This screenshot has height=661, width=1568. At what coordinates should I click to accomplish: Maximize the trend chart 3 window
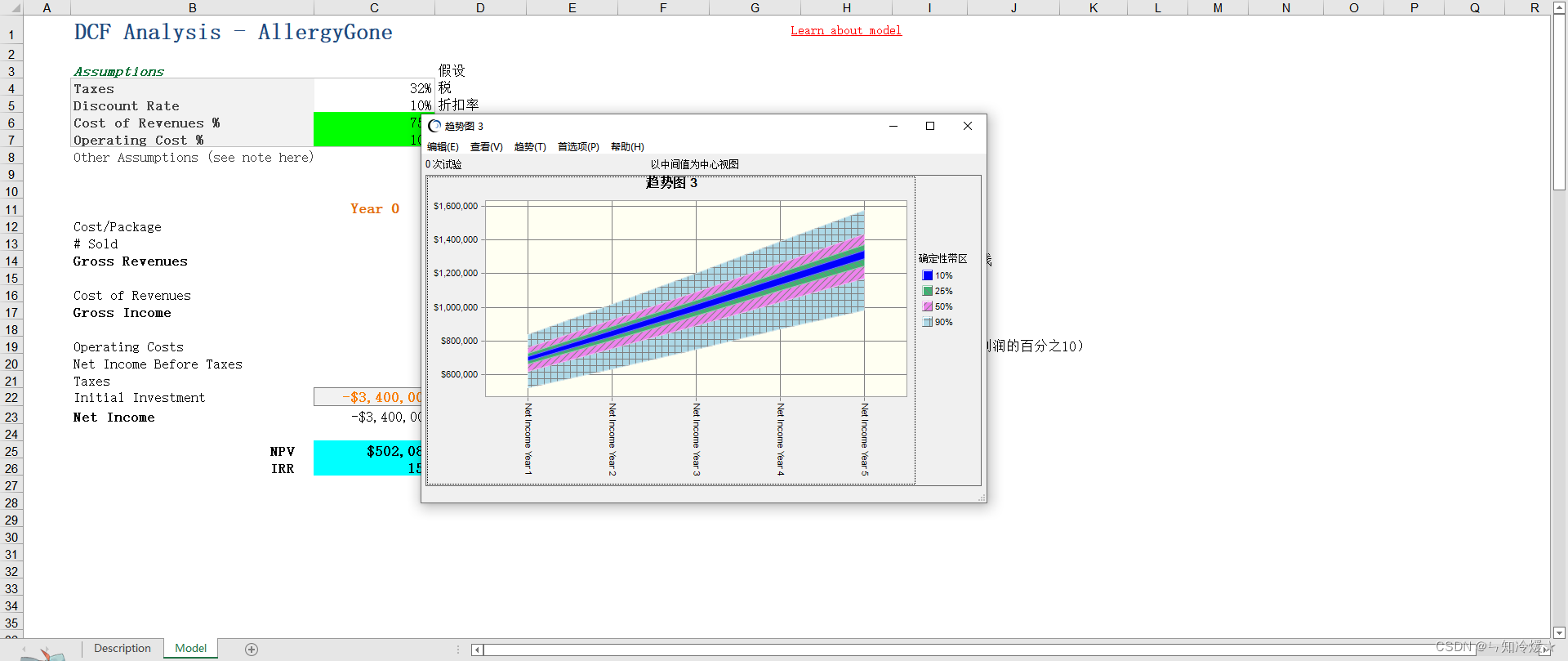point(930,126)
